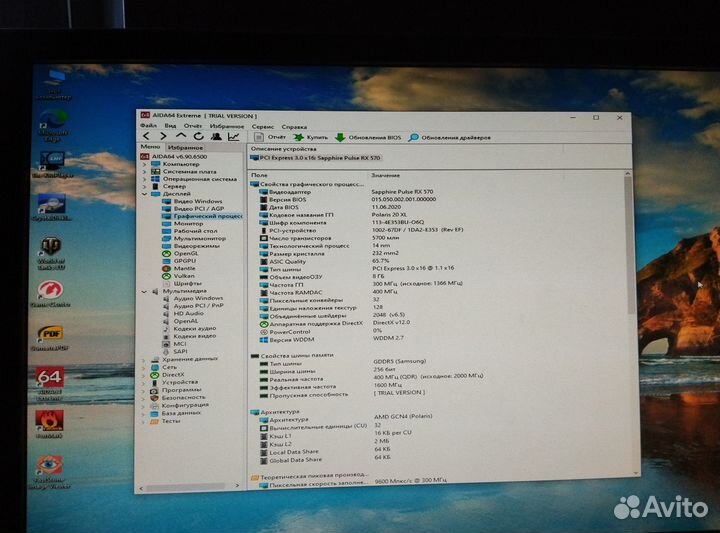The height and width of the screenshot is (533, 720).
Task: Open the Справка menu
Action: [x=294, y=127]
